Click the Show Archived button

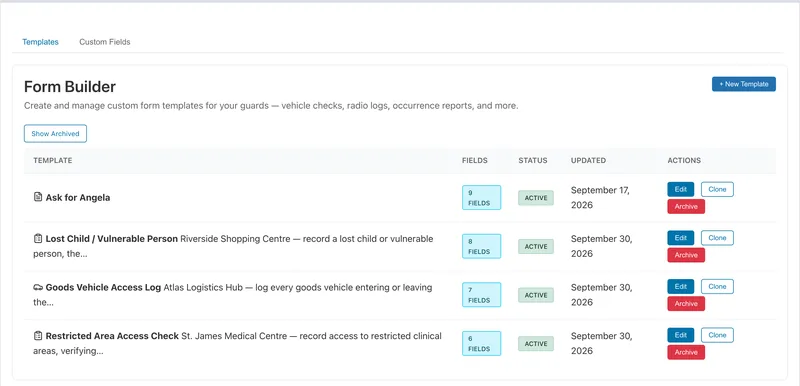click(x=55, y=134)
